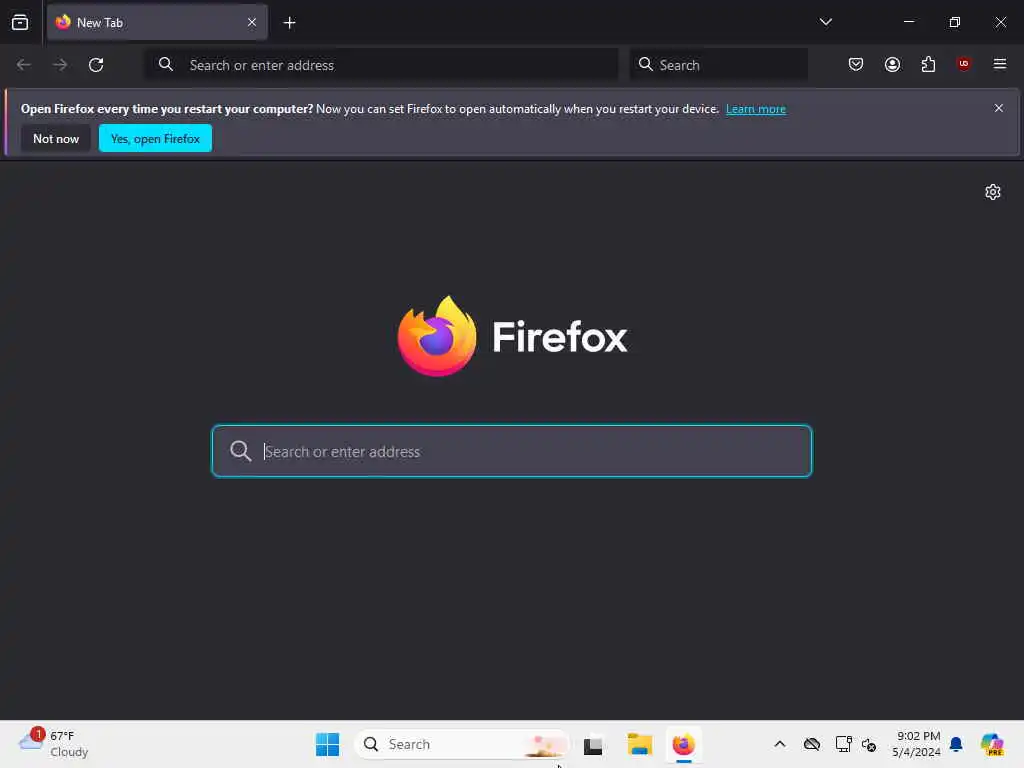Click the Back navigation arrow

coord(24,65)
